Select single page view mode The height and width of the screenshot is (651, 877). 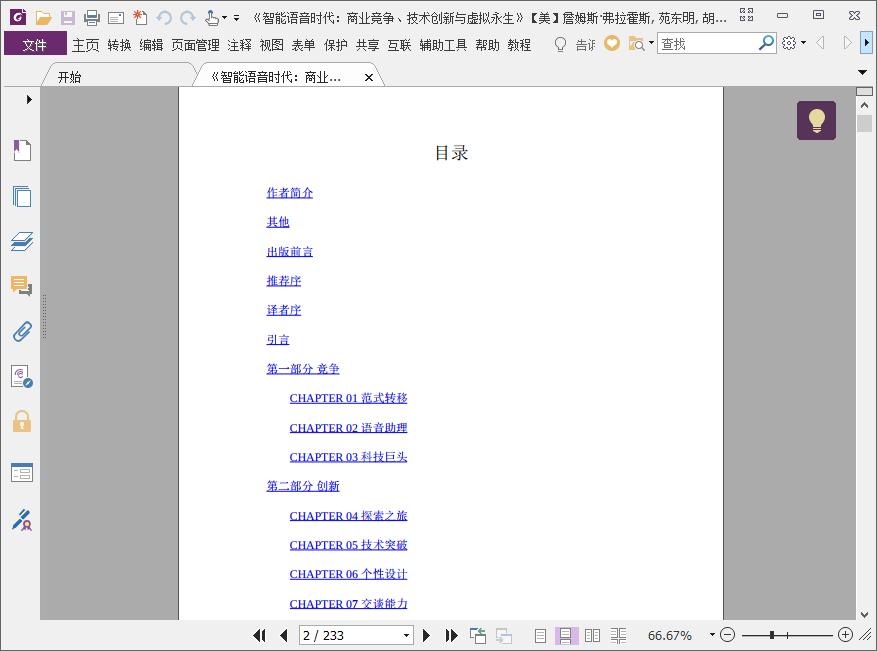click(540, 635)
